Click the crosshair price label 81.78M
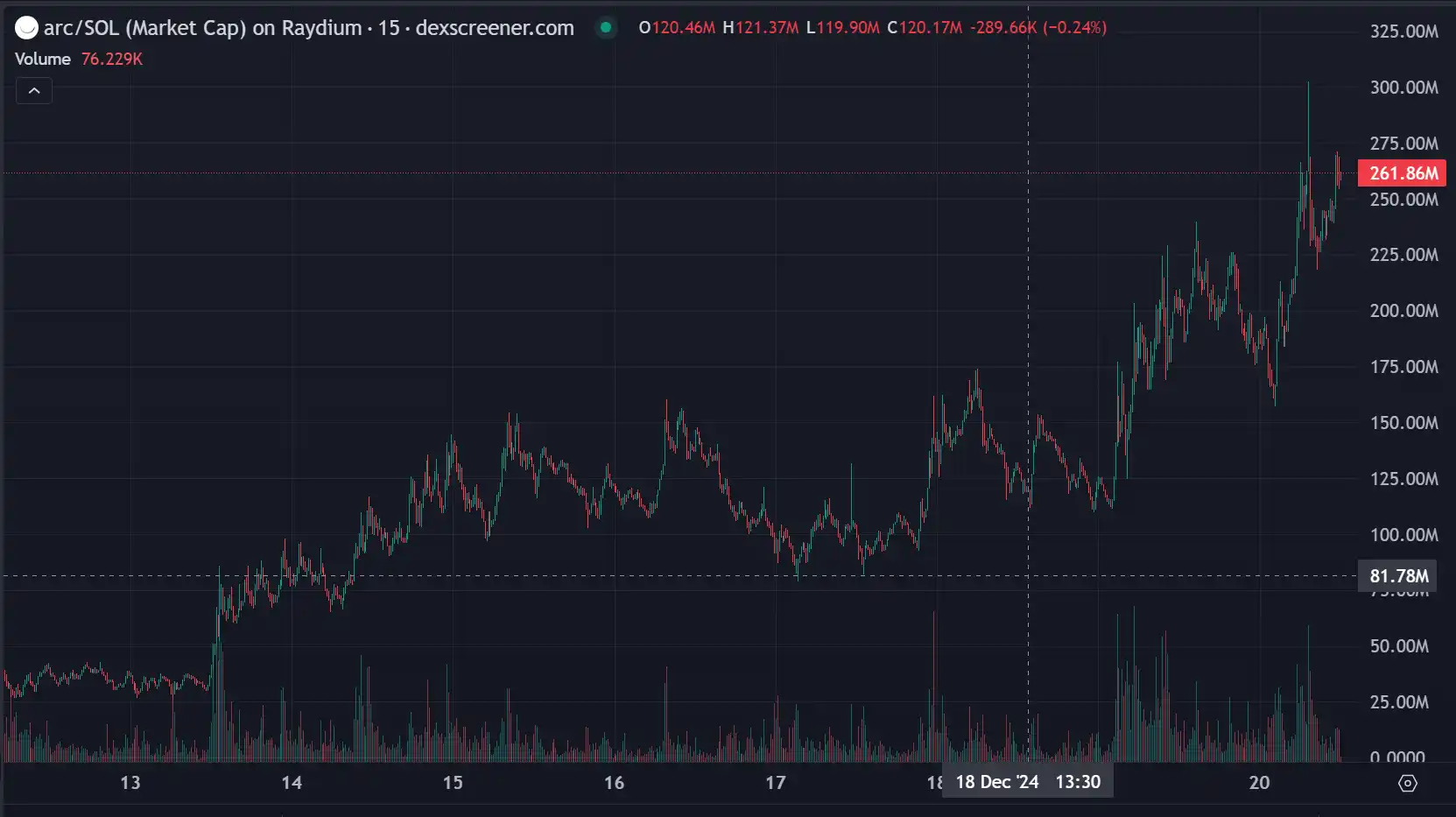 point(1398,576)
